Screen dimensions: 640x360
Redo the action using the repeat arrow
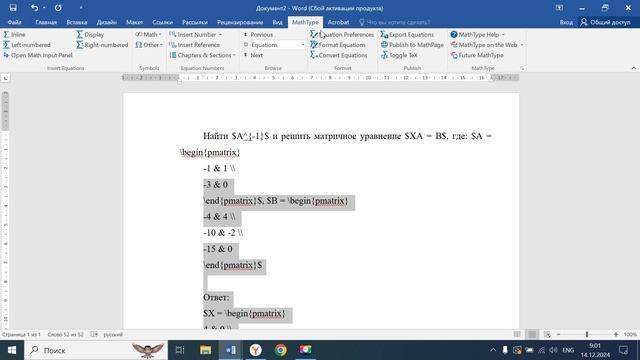[58, 8]
